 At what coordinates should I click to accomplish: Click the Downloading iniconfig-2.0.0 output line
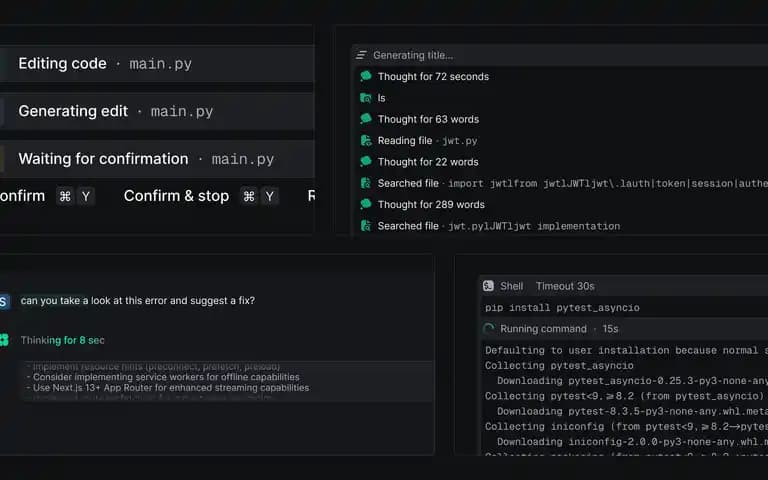pyautogui.click(x=632, y=441)
